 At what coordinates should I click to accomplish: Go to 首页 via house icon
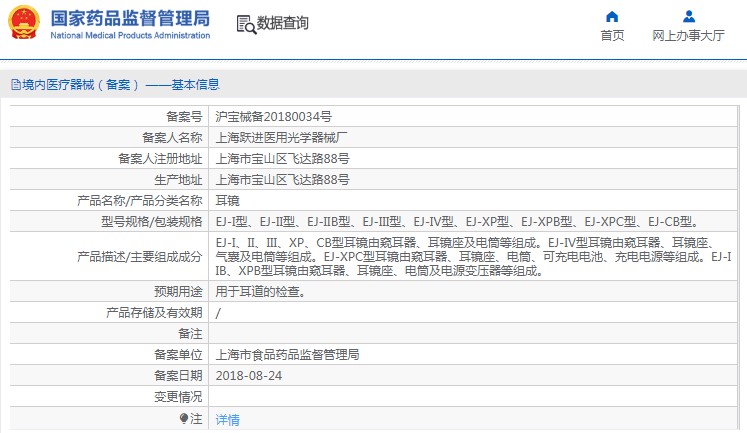pos(612,17)
